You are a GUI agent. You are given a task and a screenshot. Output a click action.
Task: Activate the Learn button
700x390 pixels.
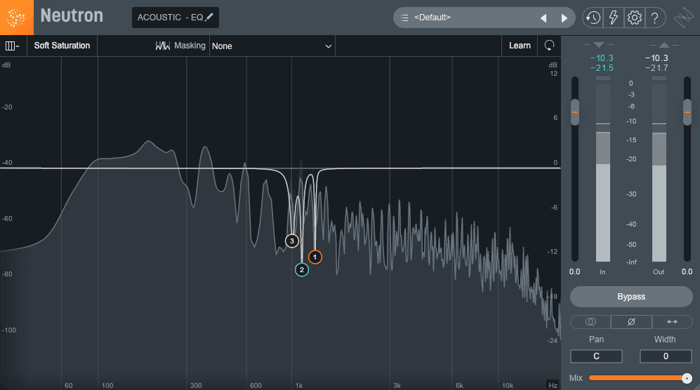coord(520,46)
